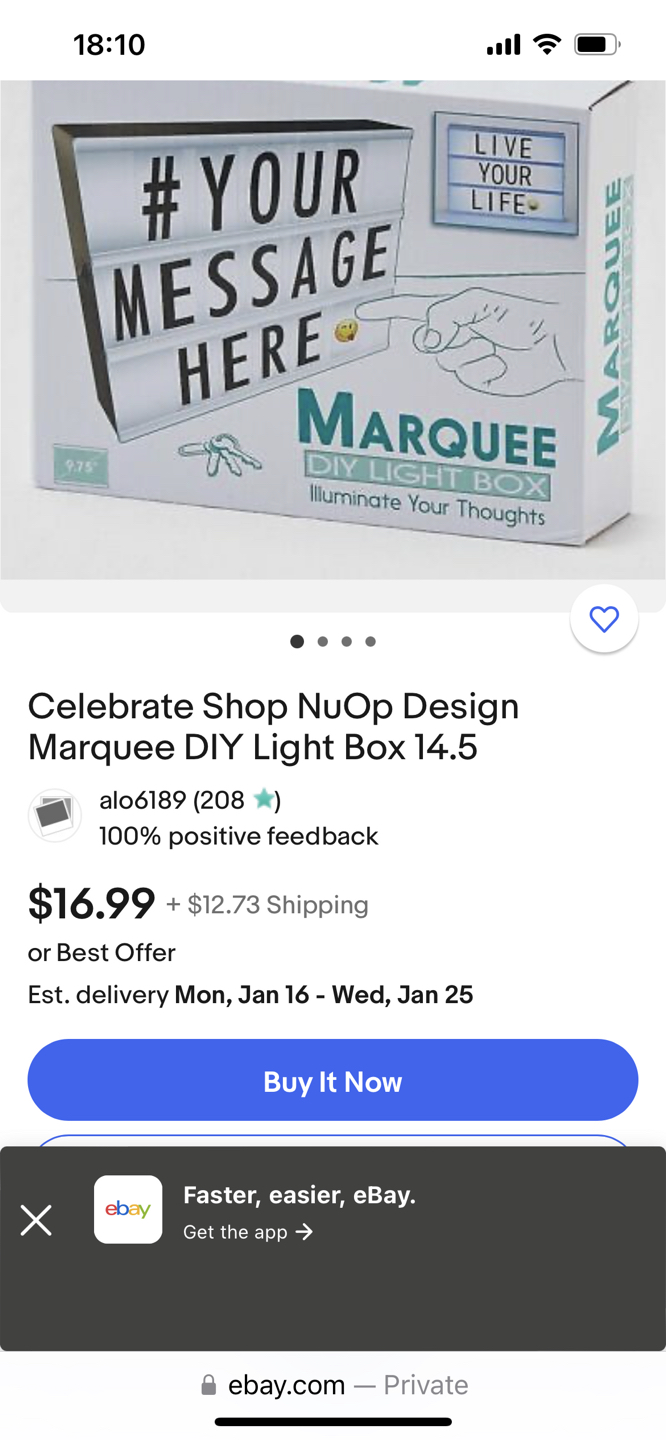Select the first image carousel dot
The image size is (666, 1440).
(x=297, y=642)
